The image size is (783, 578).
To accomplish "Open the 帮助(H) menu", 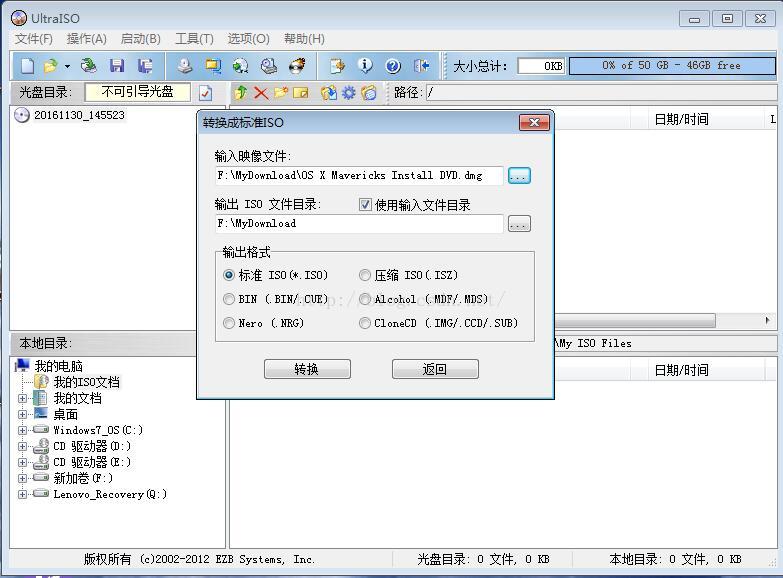I will (304, 39).
